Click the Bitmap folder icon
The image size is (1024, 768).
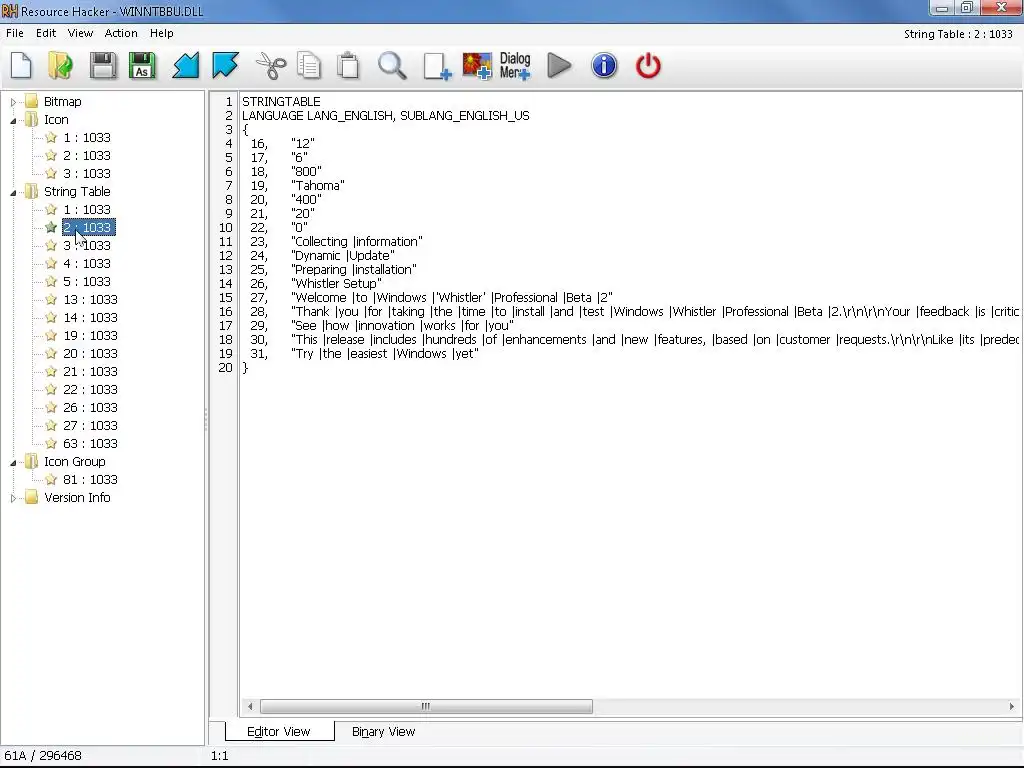tap(31, 101)
